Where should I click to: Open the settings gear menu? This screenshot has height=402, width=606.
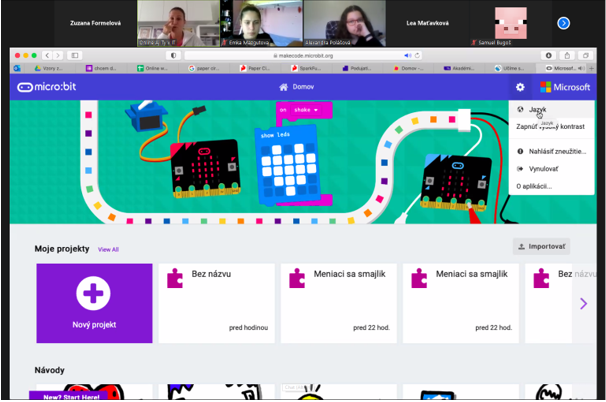(x=520, y=87)
